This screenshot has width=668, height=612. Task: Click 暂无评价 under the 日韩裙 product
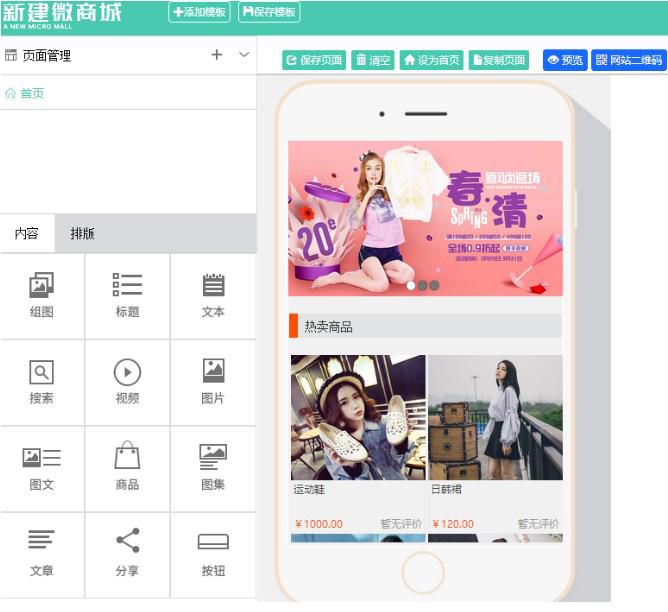click(x=538, y=524)
